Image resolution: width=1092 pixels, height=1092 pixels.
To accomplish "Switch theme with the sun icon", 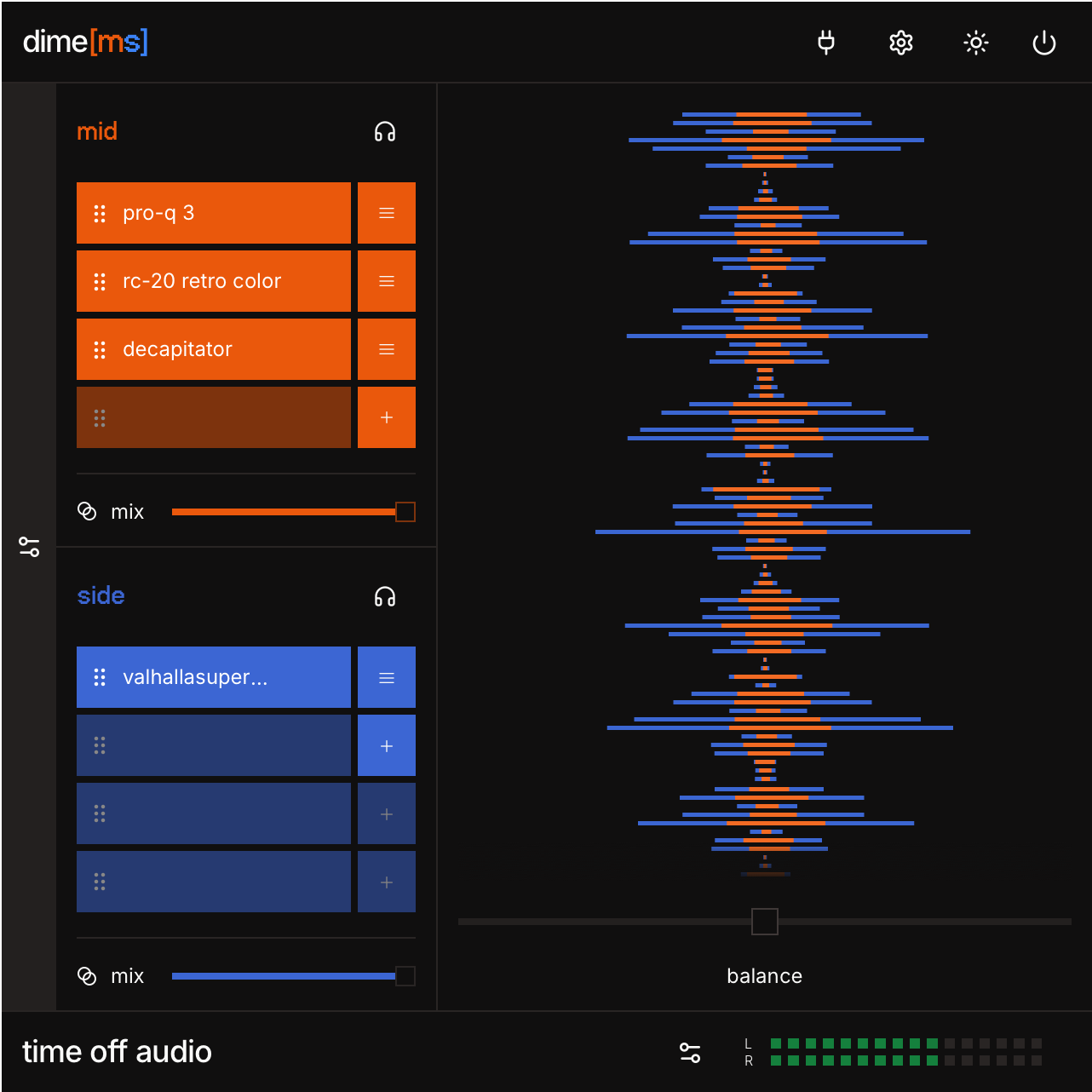I will [975, 43].
